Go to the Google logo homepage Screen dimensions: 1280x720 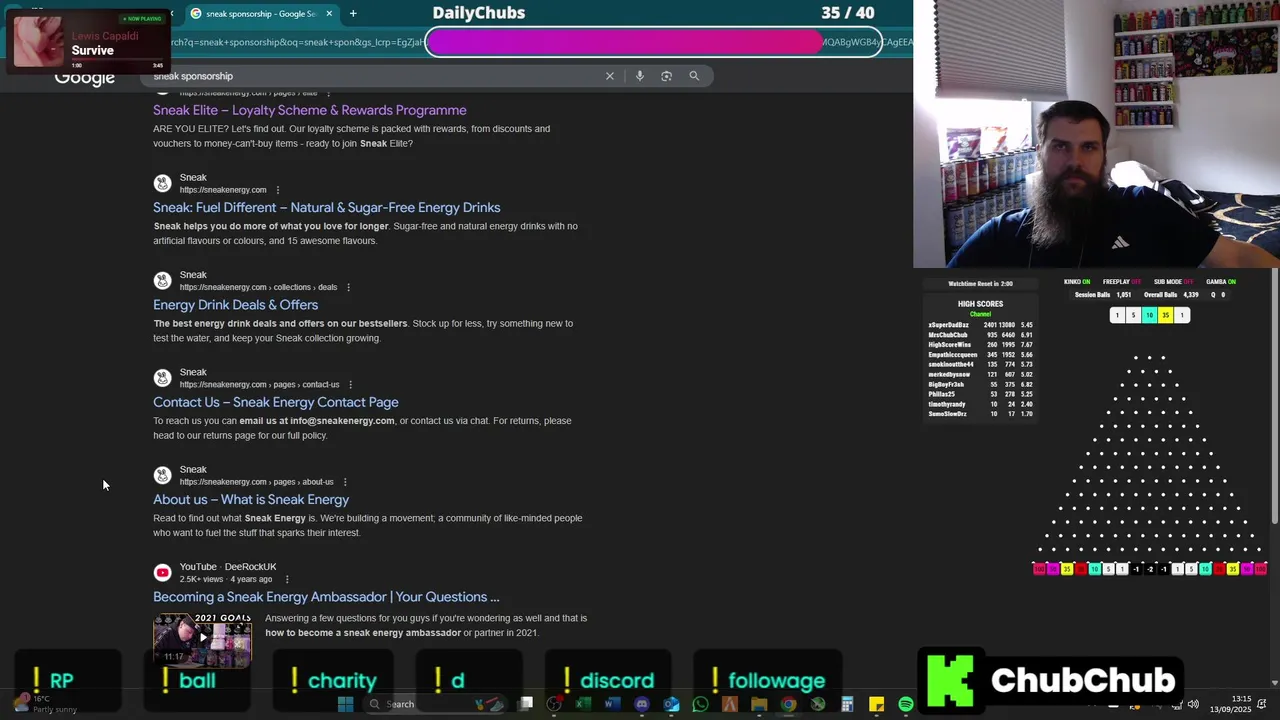click(85, 78)
